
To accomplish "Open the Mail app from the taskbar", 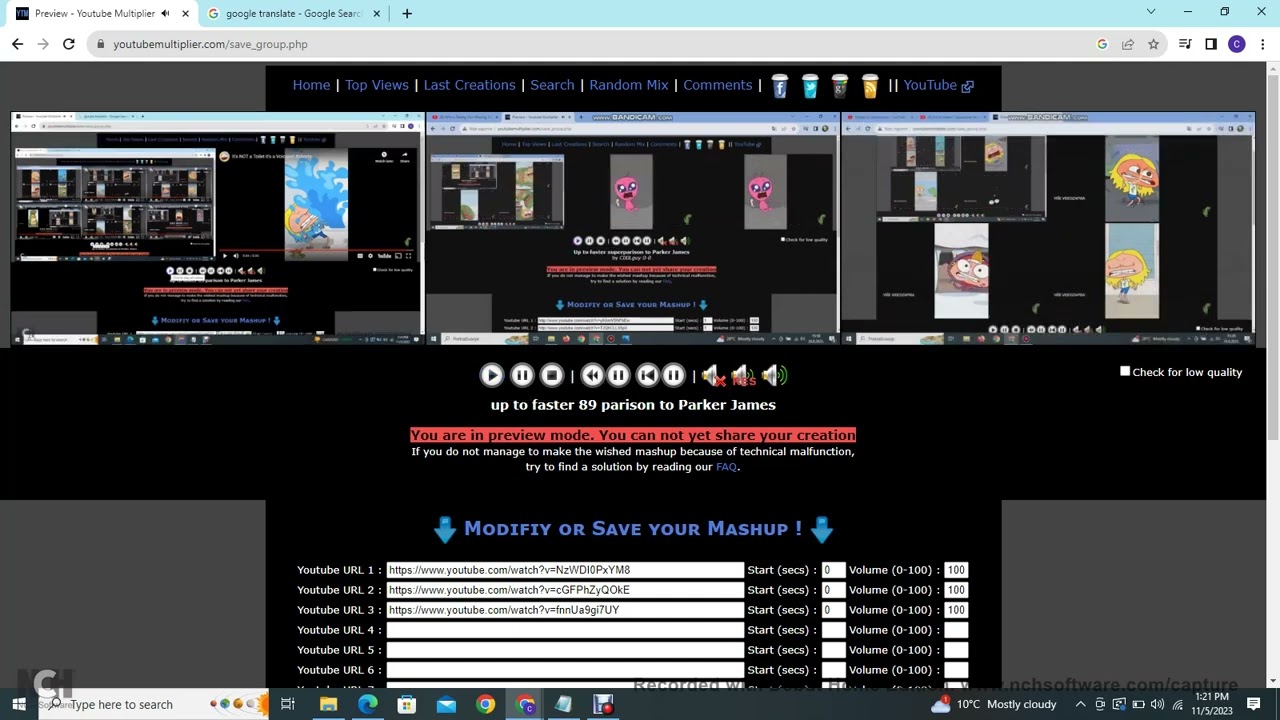I will (446, 704).
